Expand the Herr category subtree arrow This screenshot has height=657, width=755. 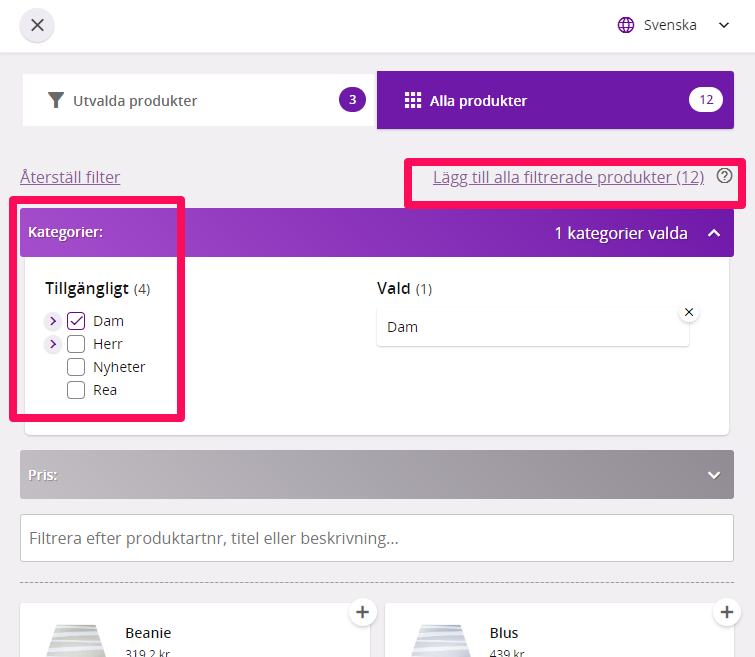(54, 344)
